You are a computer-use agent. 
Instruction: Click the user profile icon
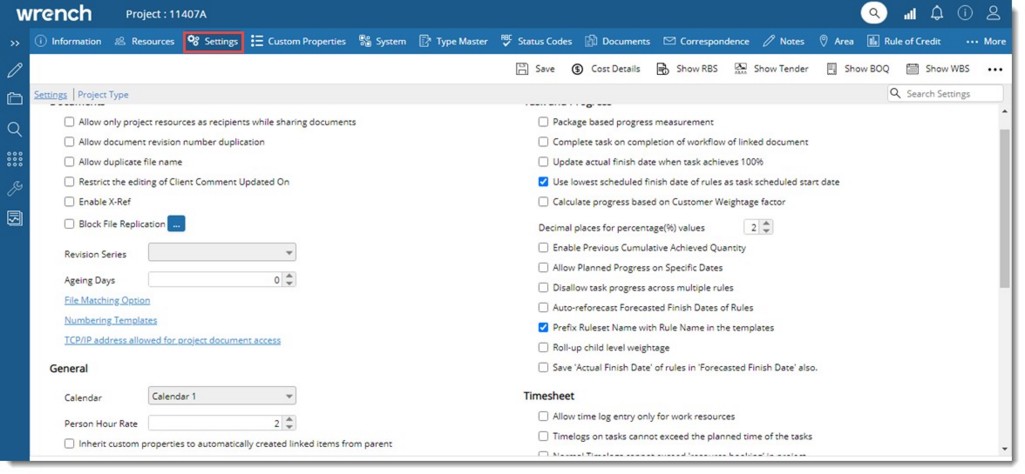[x=993, y=14]
